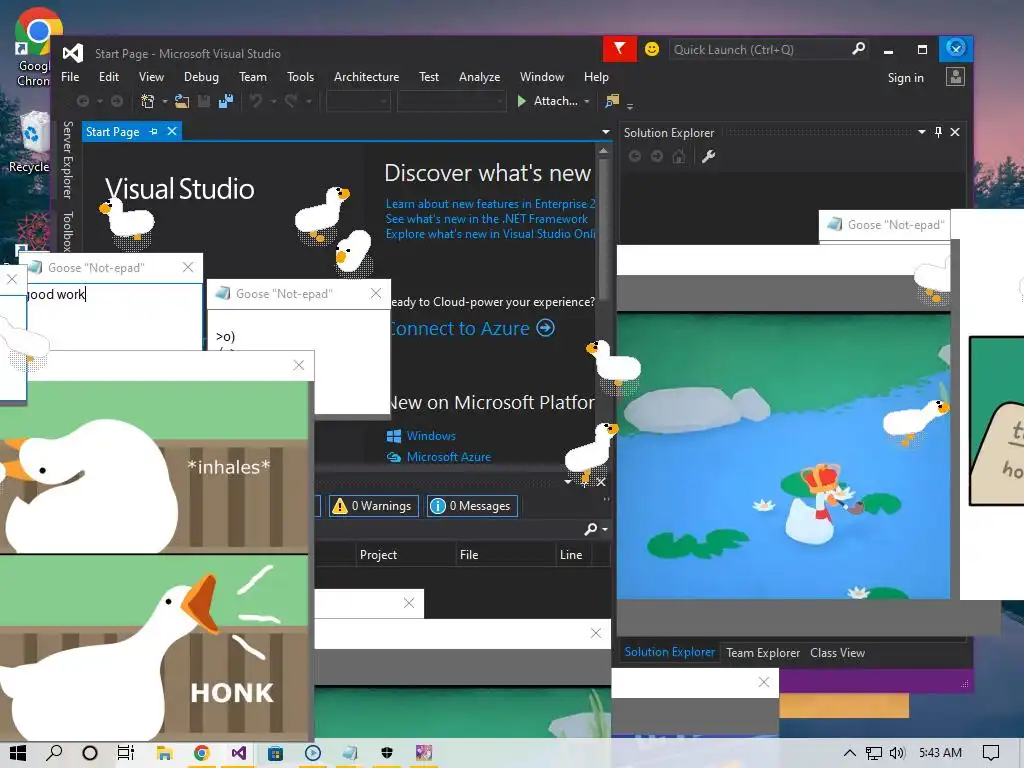
Task: Open the Debug menu
Action: [201, 76]
